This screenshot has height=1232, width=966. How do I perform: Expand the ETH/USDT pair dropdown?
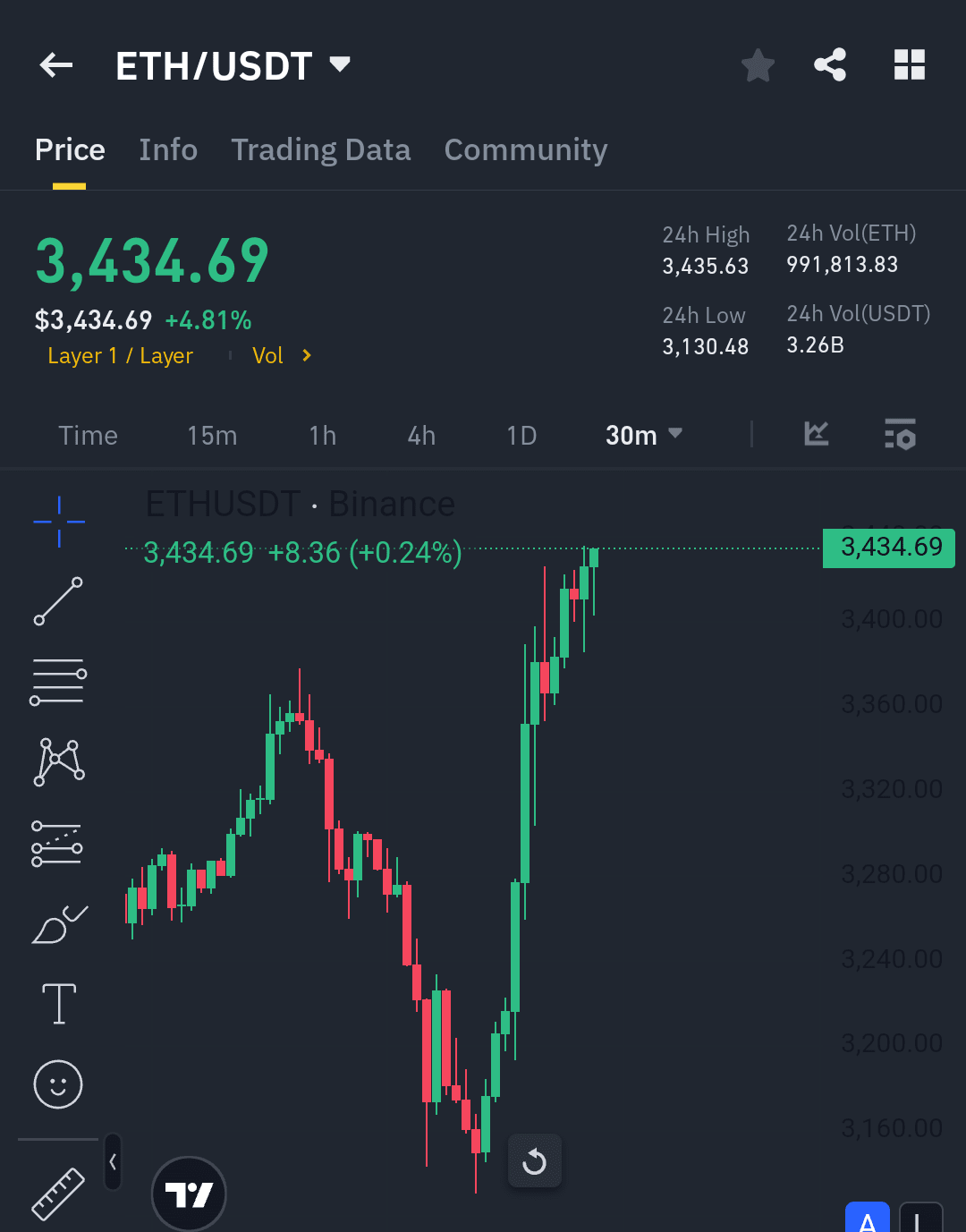point(340,64)
